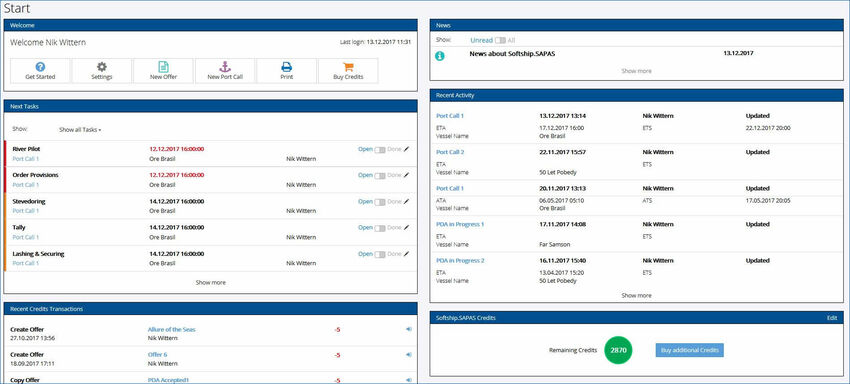
Task: Toggle Lashing & Securing task to Done
Action: click(x=380, y=254)
